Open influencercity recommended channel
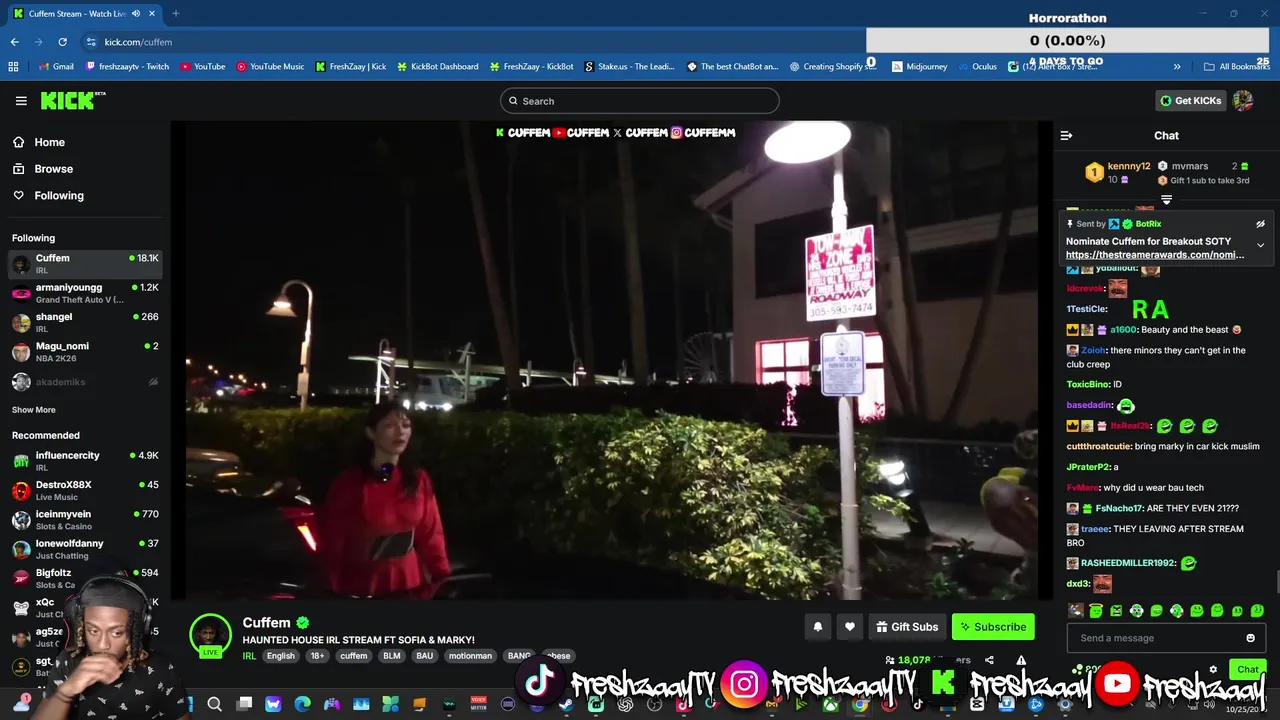This screenshot has width=1280, height=720. tap(85, 461)
